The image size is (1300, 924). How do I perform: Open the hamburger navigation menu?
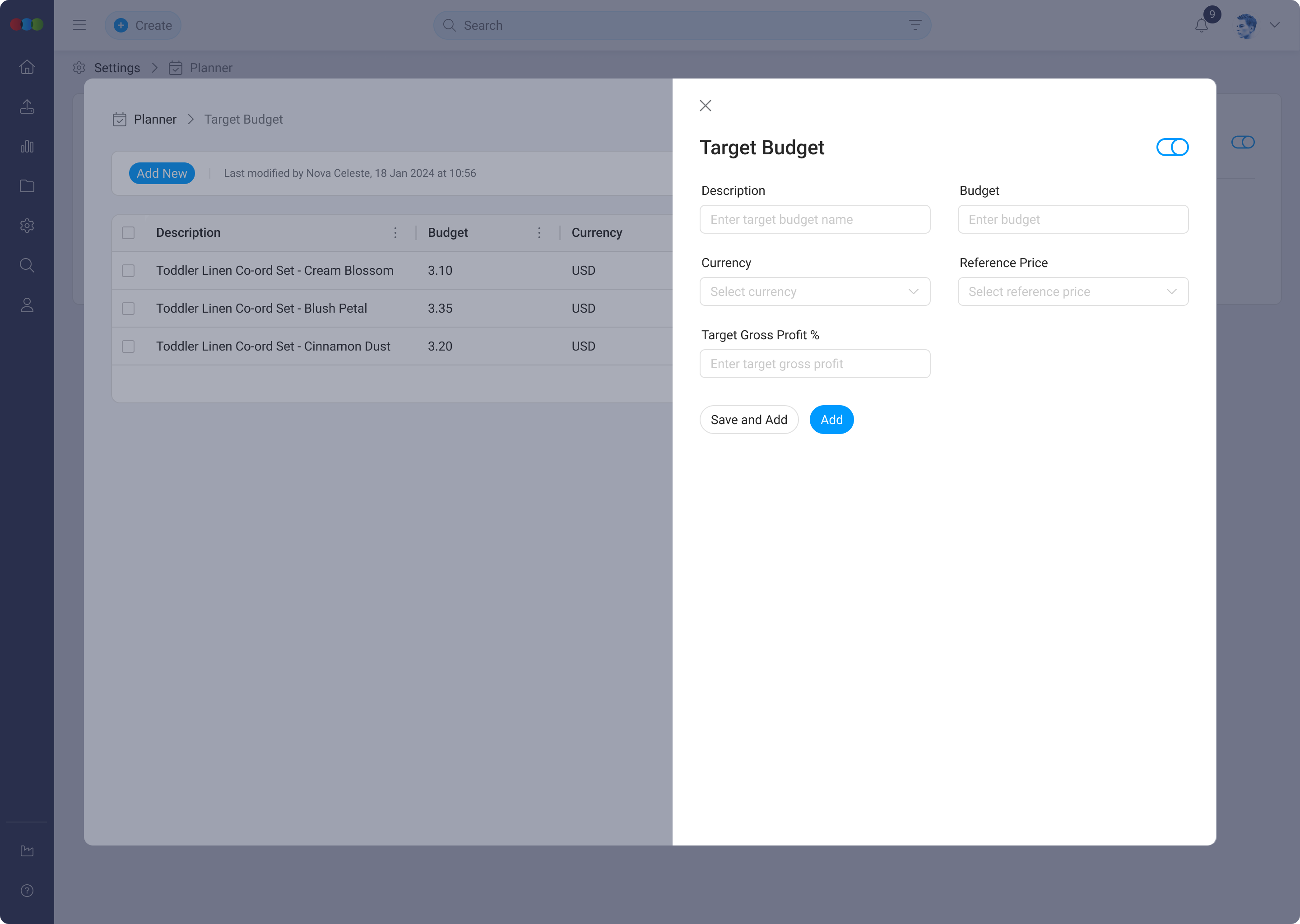point(79,25)
